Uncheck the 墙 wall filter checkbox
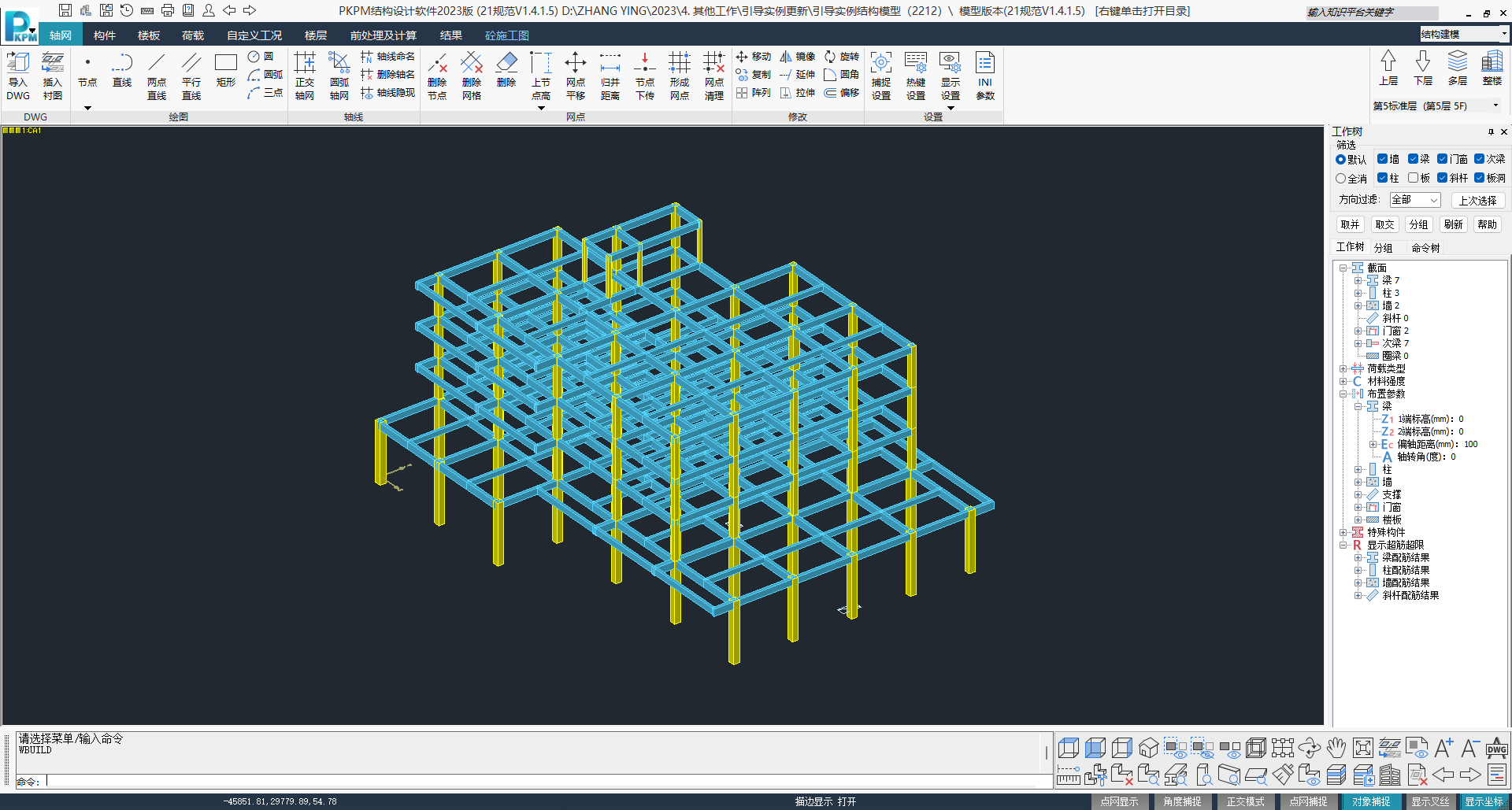Image resolution: width=1512 pixels, height=810 pixels. 1382,159
